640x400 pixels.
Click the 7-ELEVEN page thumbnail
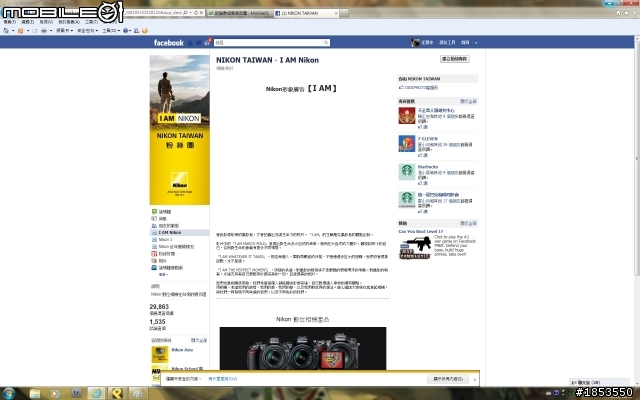coord(407,144)
